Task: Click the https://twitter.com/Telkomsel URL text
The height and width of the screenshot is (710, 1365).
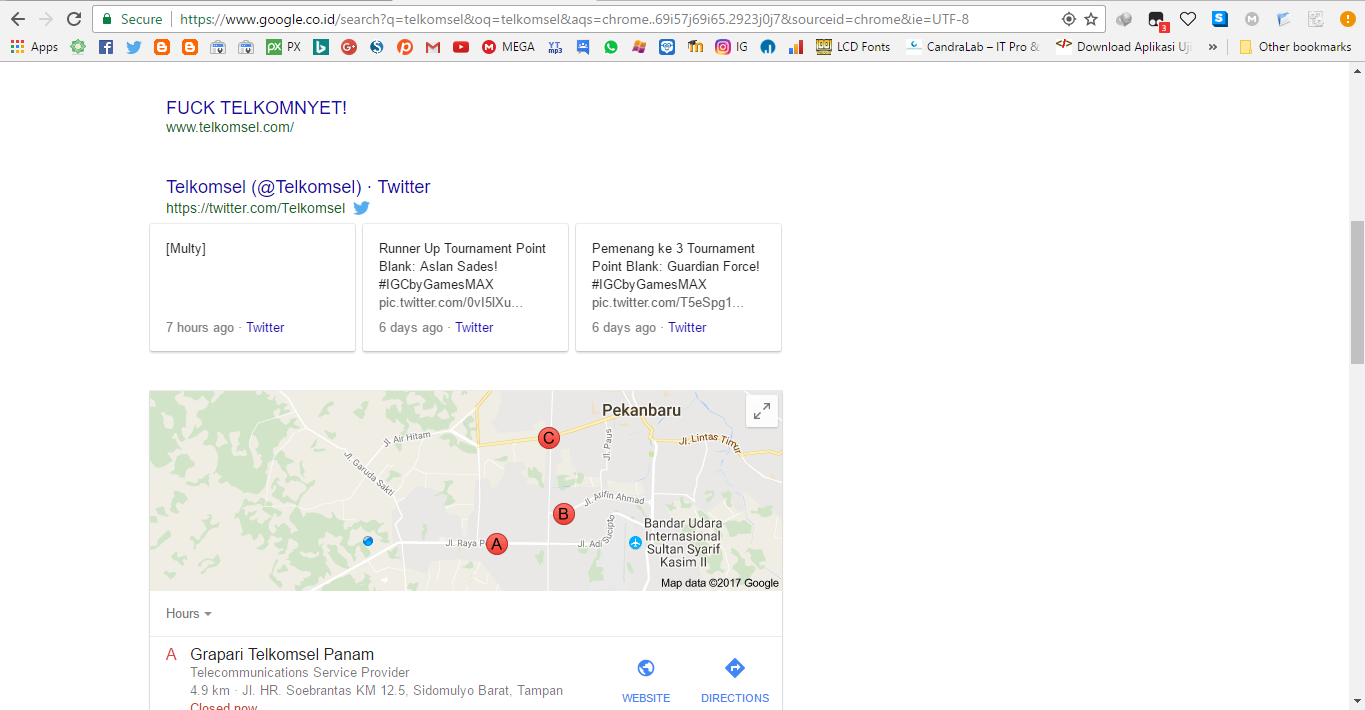Action: [x=255, y=208]
